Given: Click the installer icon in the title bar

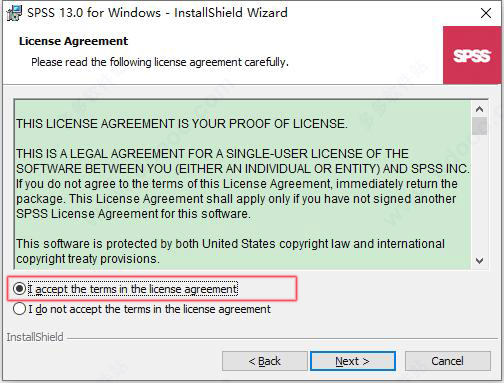Looking at the screenshot, I should click(14, 13).
